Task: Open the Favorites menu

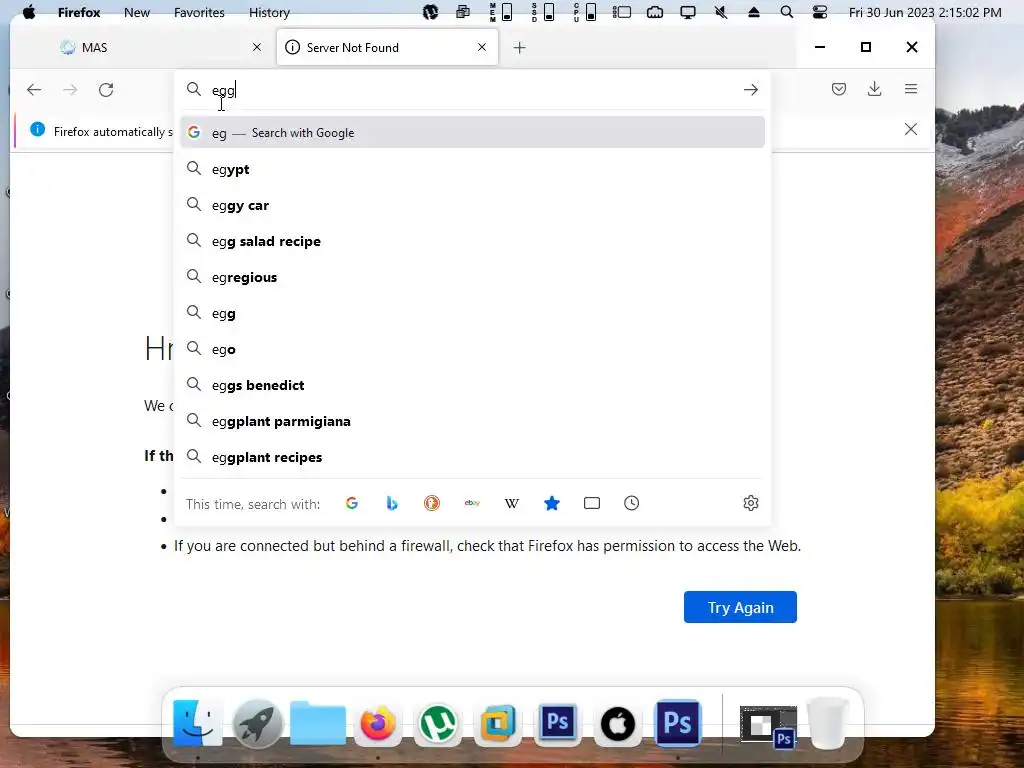Action: (199, 12)
